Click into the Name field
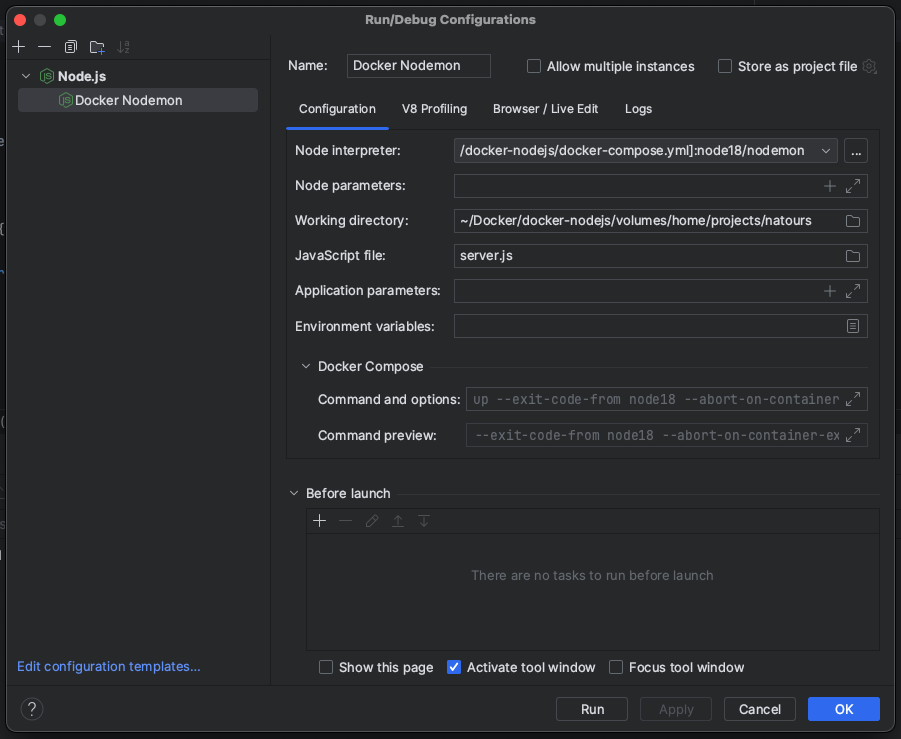The image size is (901, 739). click(418, 66)
